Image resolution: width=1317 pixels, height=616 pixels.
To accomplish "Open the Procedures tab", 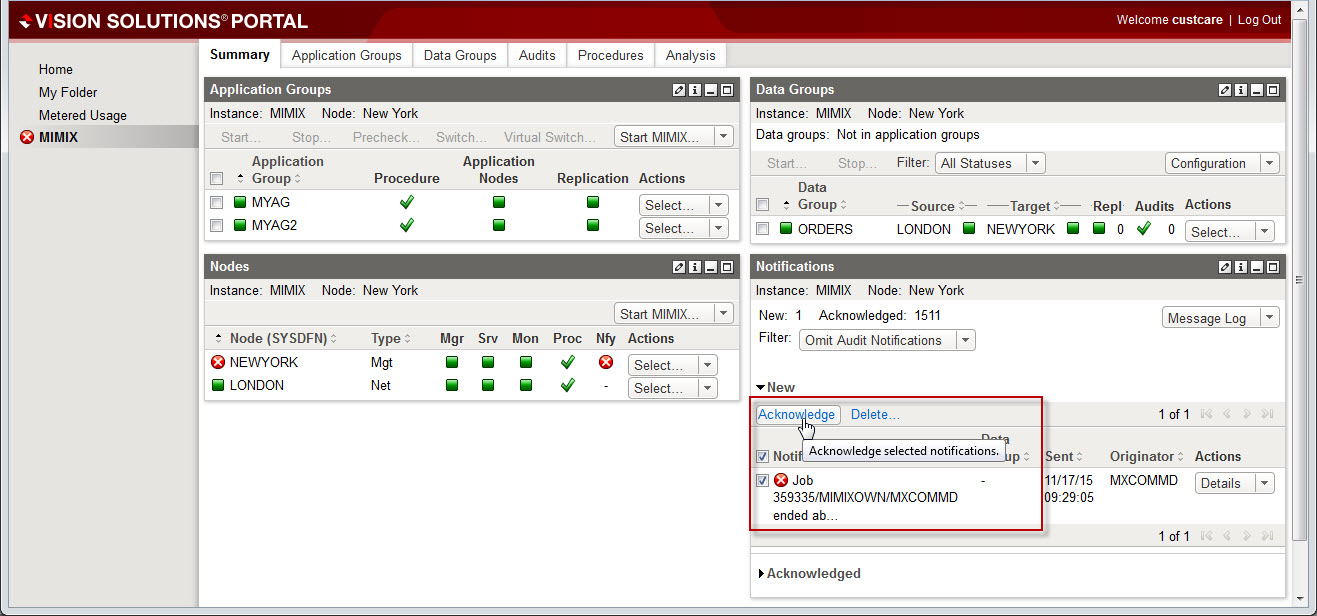I will [610, 55].
